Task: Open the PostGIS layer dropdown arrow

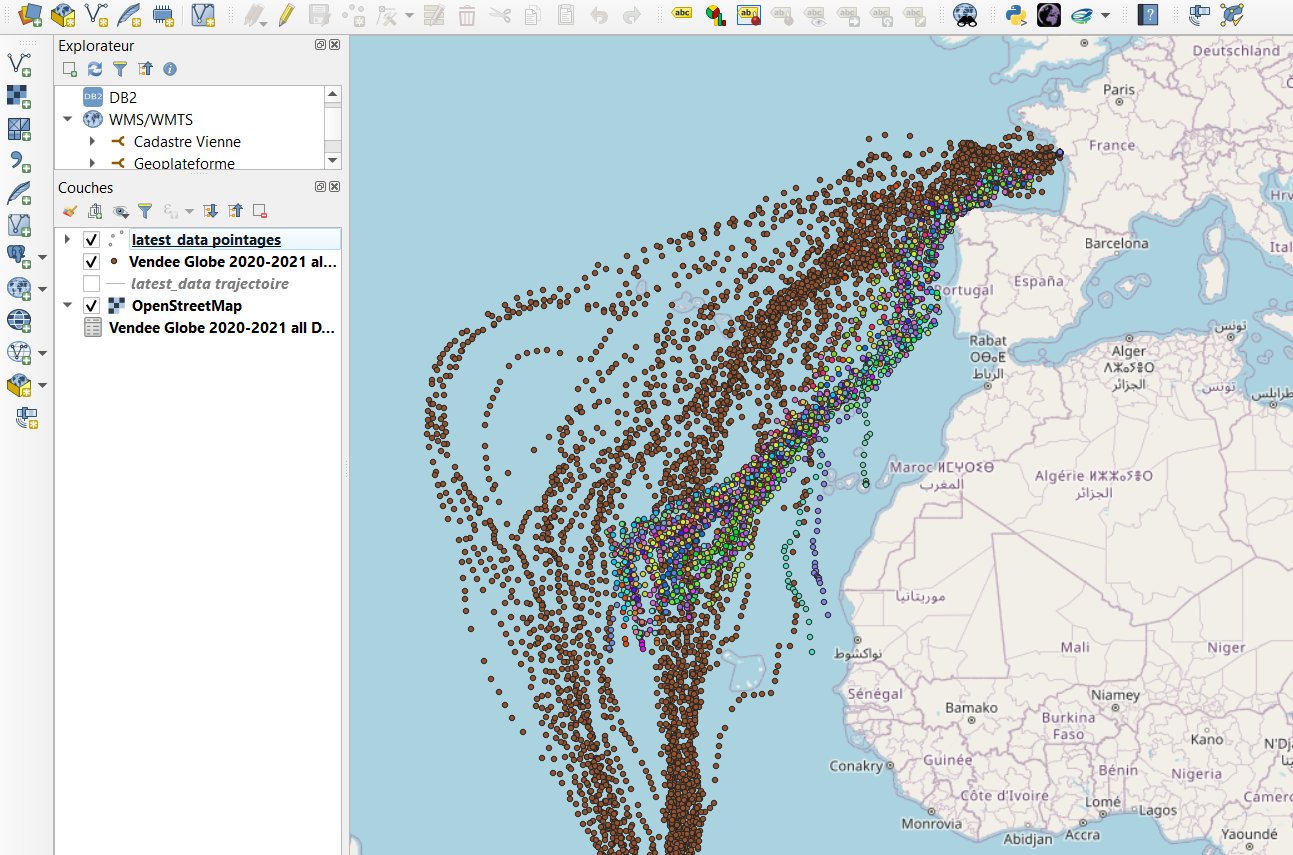Action: pos(43,258)
